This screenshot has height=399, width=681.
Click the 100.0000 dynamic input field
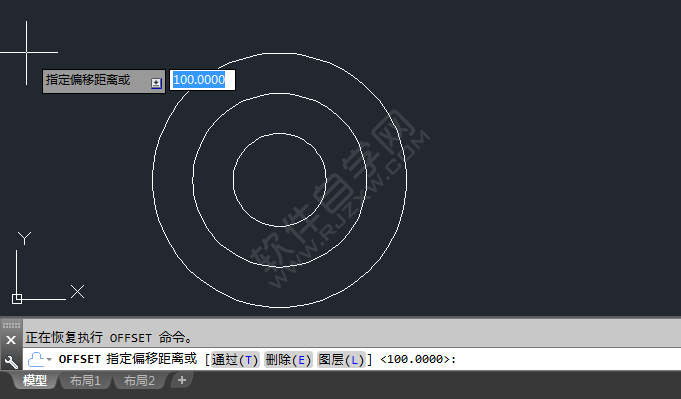click(x=202, y=80)
